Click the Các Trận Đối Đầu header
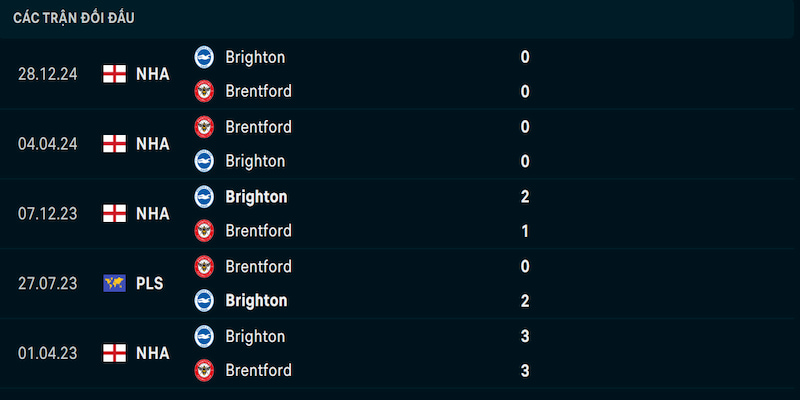 pyautogui.click(x=74, y=18)
